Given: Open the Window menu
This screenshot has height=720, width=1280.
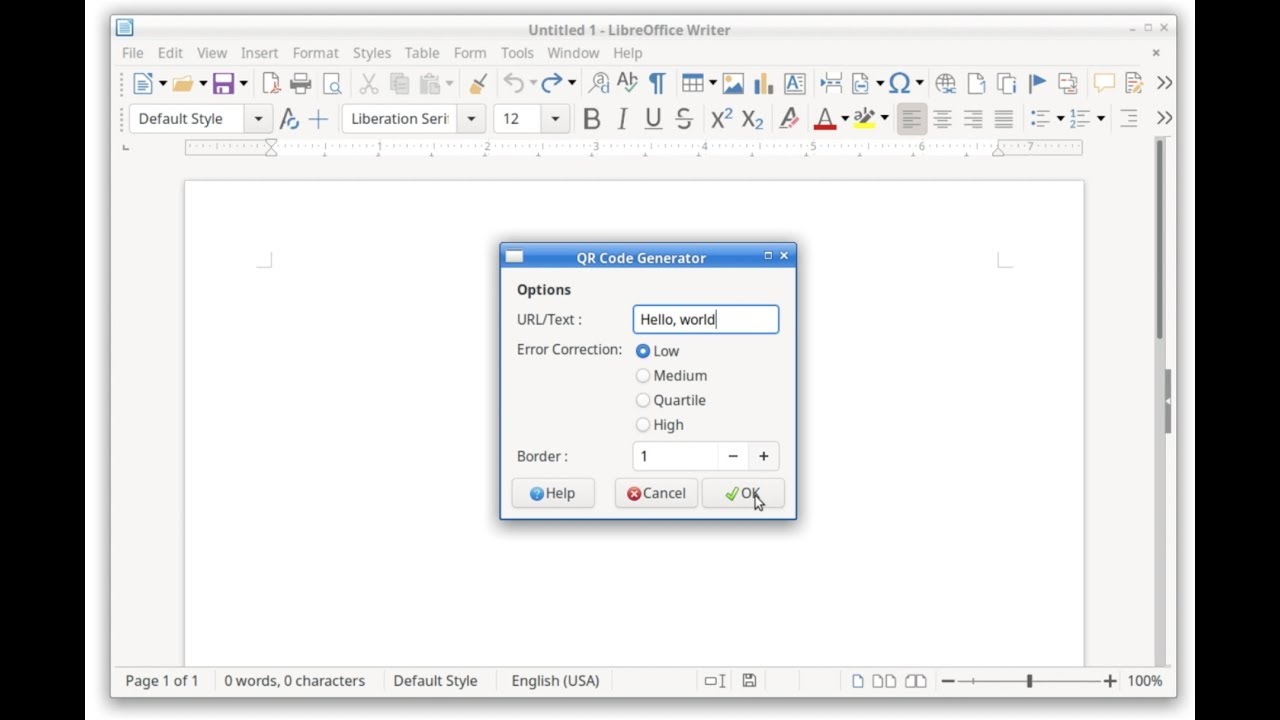Looking at the screenshot, I should pyautogui.click(x=573, y=53).
